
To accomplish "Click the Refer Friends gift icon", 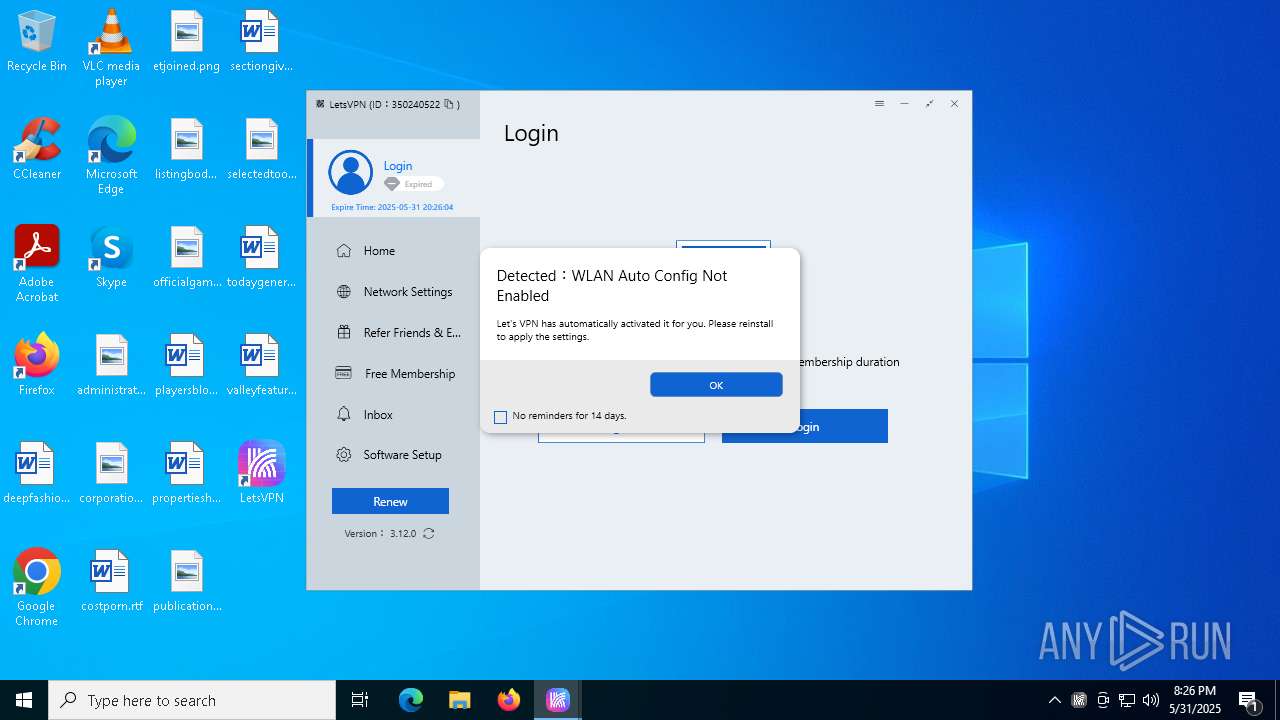I will click(344, 333).
